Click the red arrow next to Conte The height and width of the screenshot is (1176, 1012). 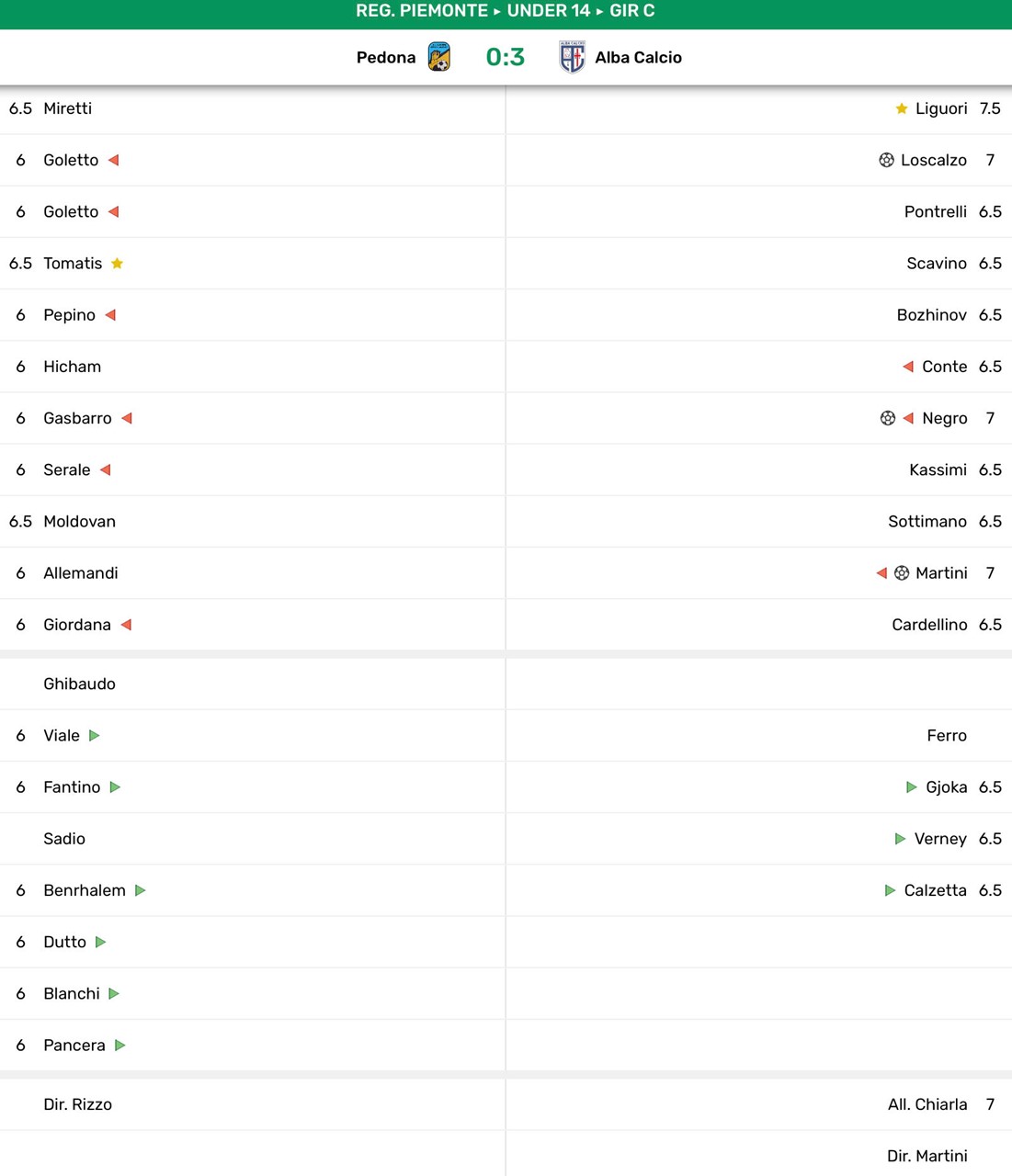(x=908, y=367)
